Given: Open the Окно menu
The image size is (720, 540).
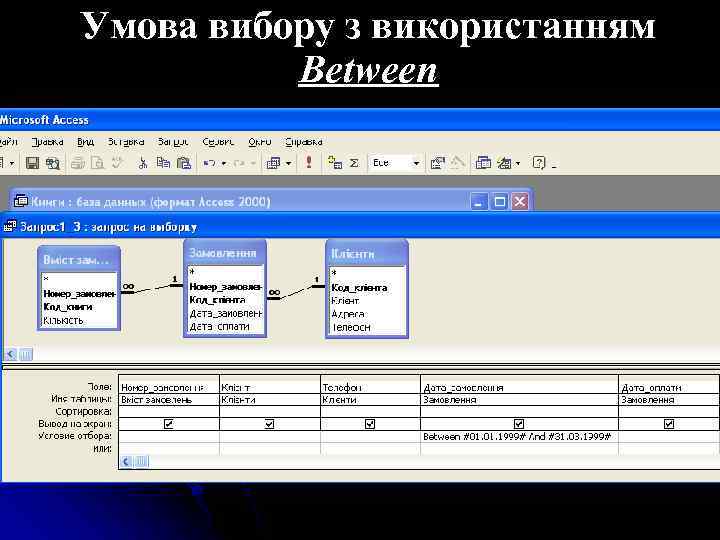Looking at the screenshot, I should click(x=260, y=142).
